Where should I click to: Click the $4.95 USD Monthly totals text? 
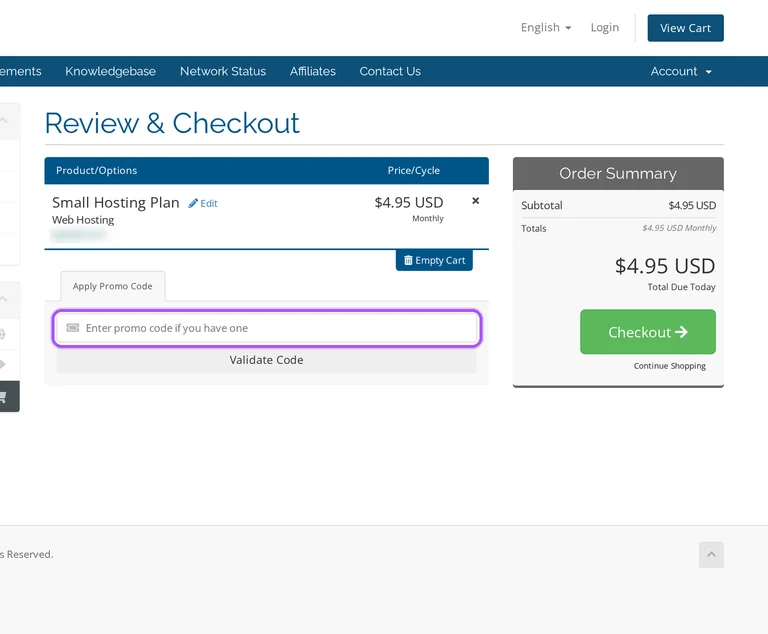(x=679, y=228)
